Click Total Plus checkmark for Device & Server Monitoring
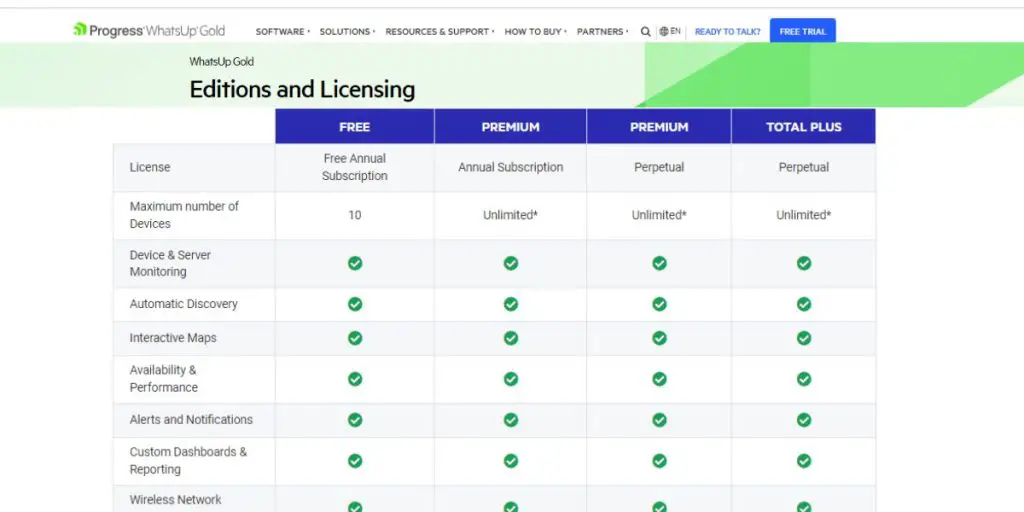The width and height of the screenshot is (1024, 512). point(804,263)
